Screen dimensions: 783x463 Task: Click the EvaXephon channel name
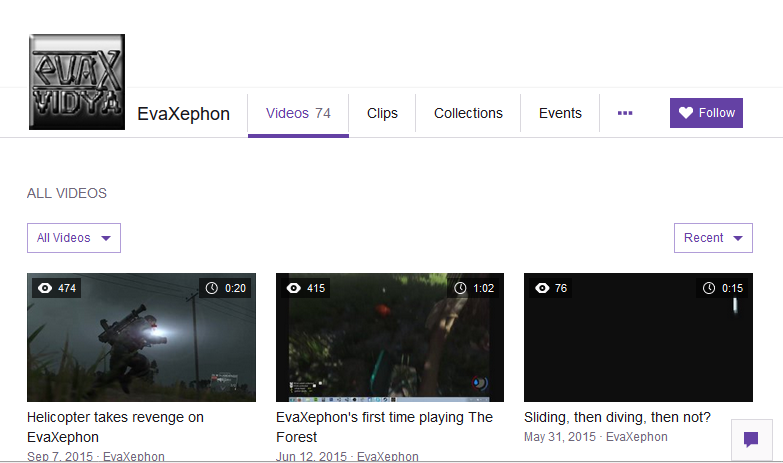pyautogui.click(x=183, y=114)
